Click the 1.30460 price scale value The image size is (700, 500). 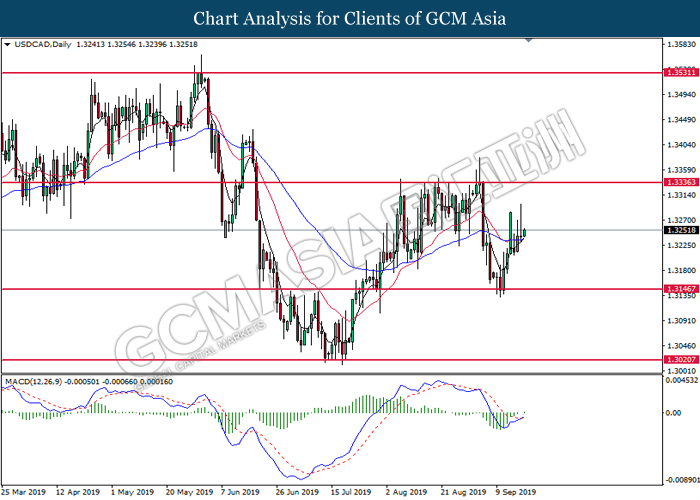coord(682,346)
